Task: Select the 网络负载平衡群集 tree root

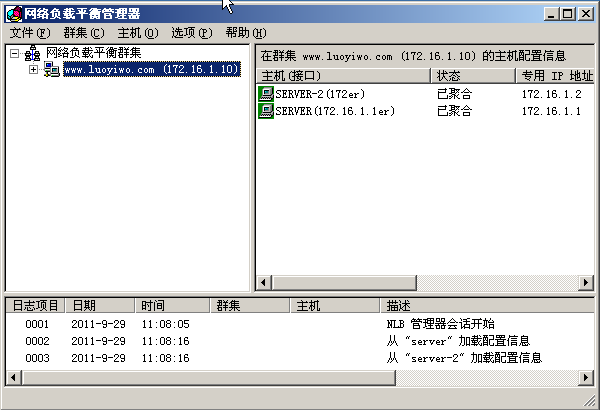Action: tap(94, 53)
